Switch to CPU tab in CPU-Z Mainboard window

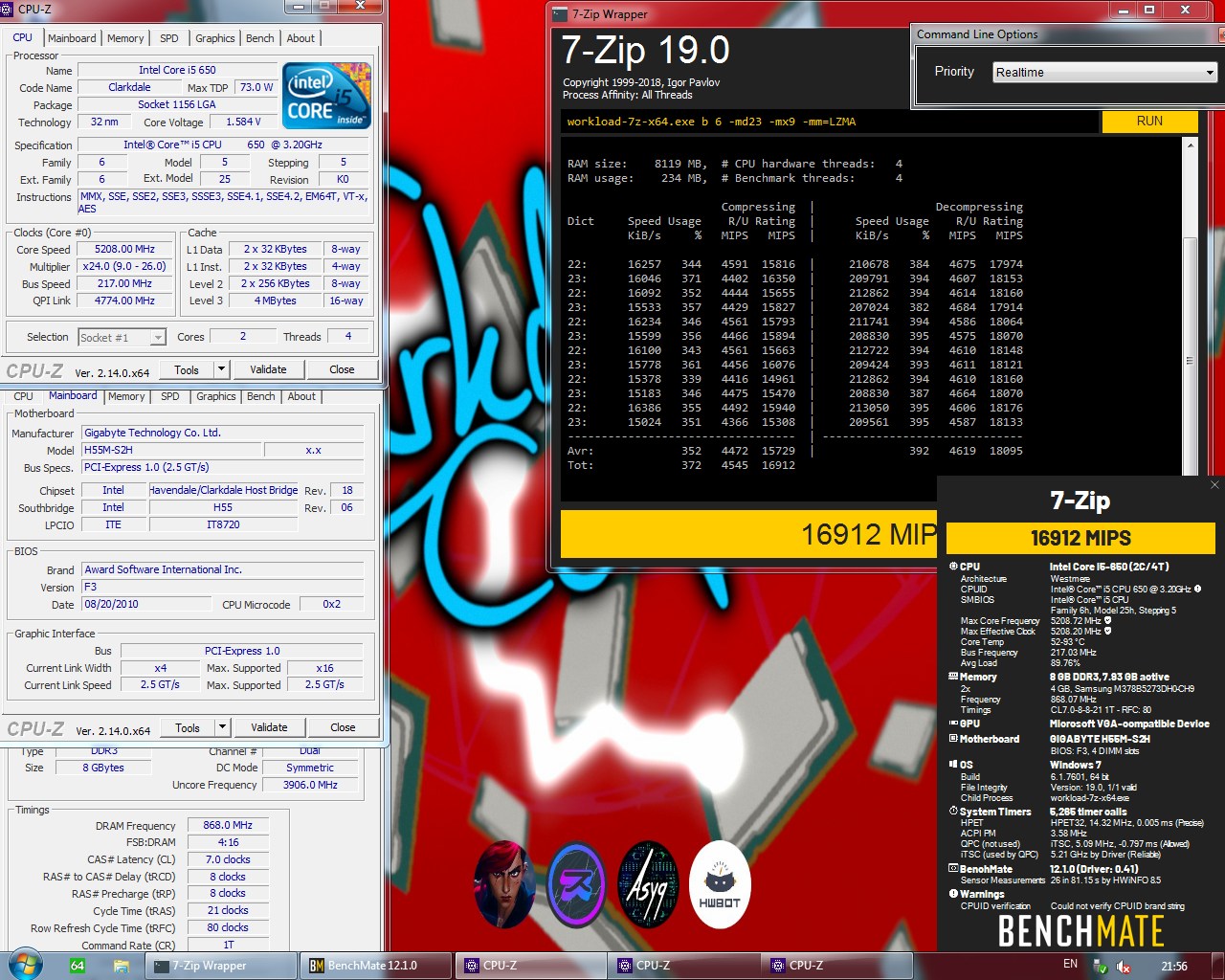(x=23, y=396)
